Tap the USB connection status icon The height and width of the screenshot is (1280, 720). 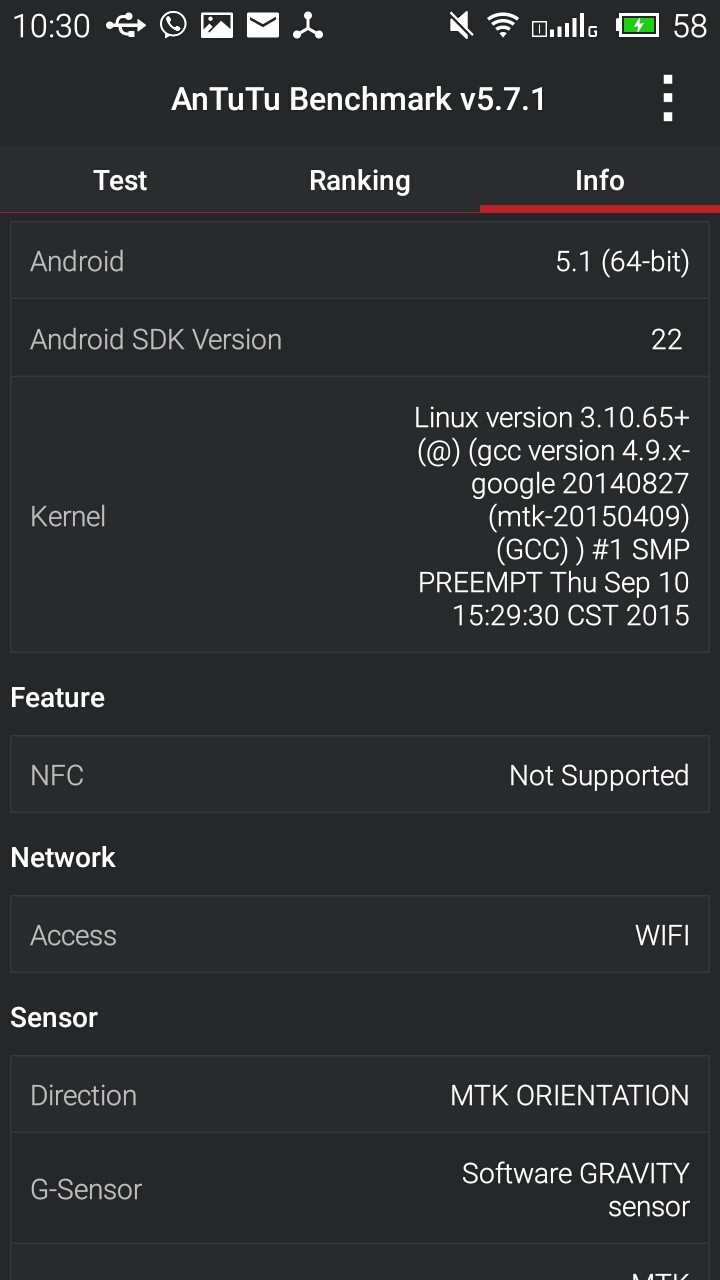[125, 25]
